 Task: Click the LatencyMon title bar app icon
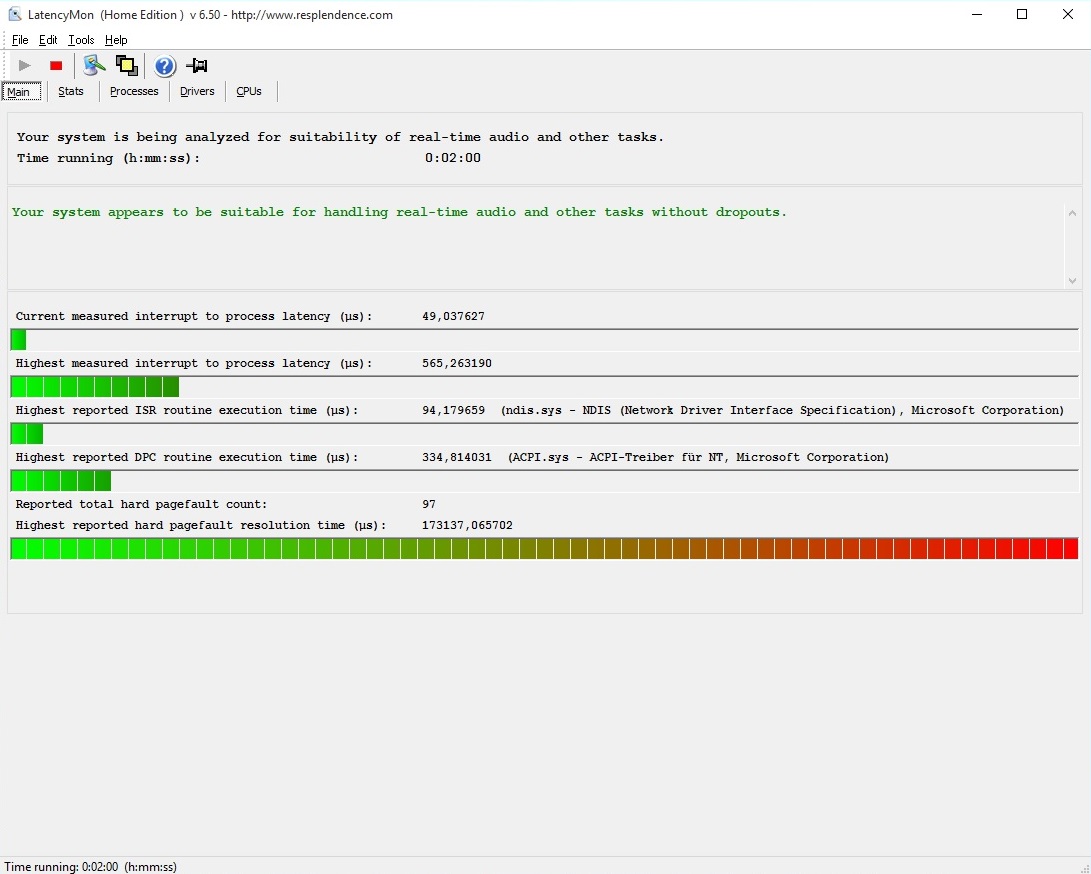point(15,15)
